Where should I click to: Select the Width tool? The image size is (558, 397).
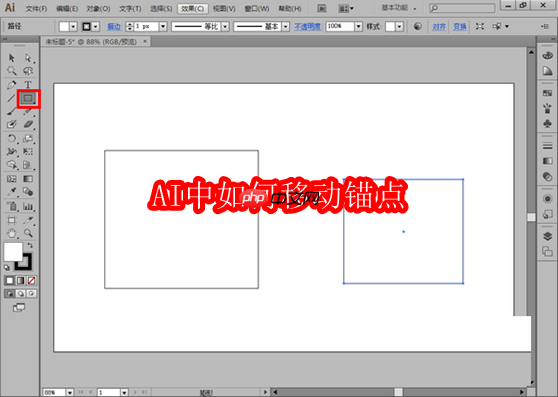[11, 152]
